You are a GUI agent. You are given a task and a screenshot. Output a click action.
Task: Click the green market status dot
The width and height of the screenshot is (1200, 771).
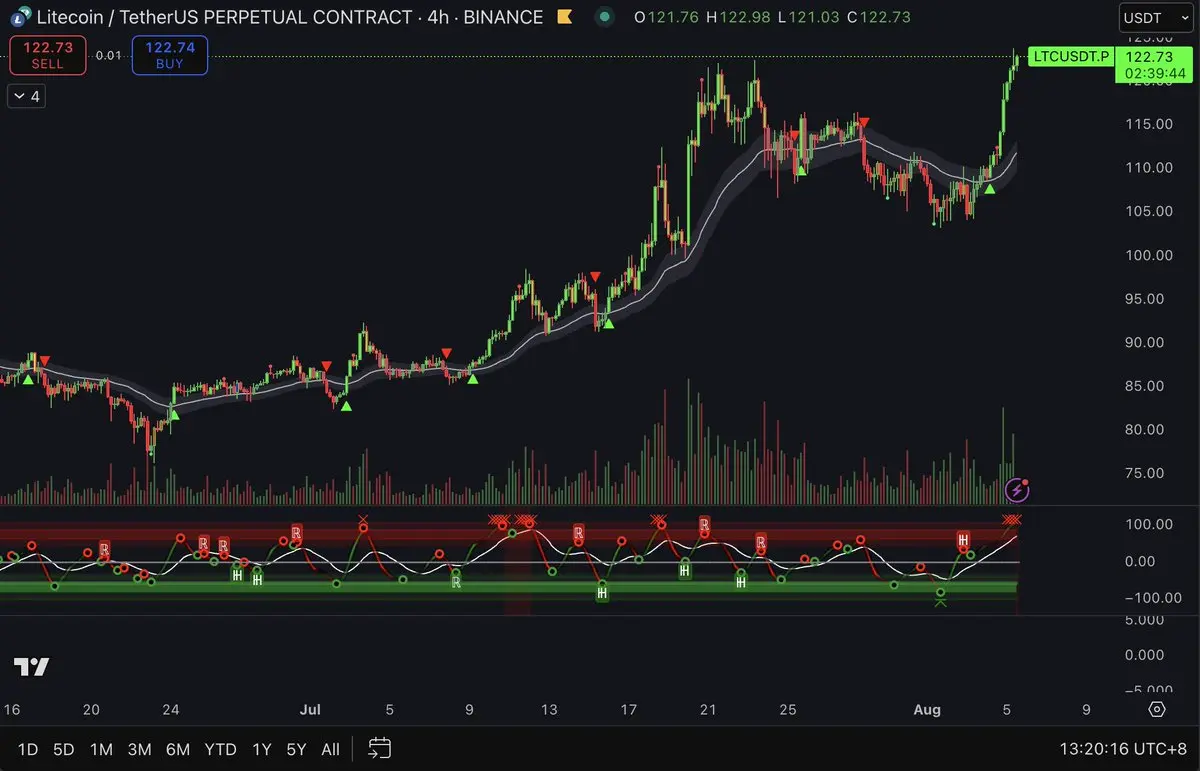604,17
